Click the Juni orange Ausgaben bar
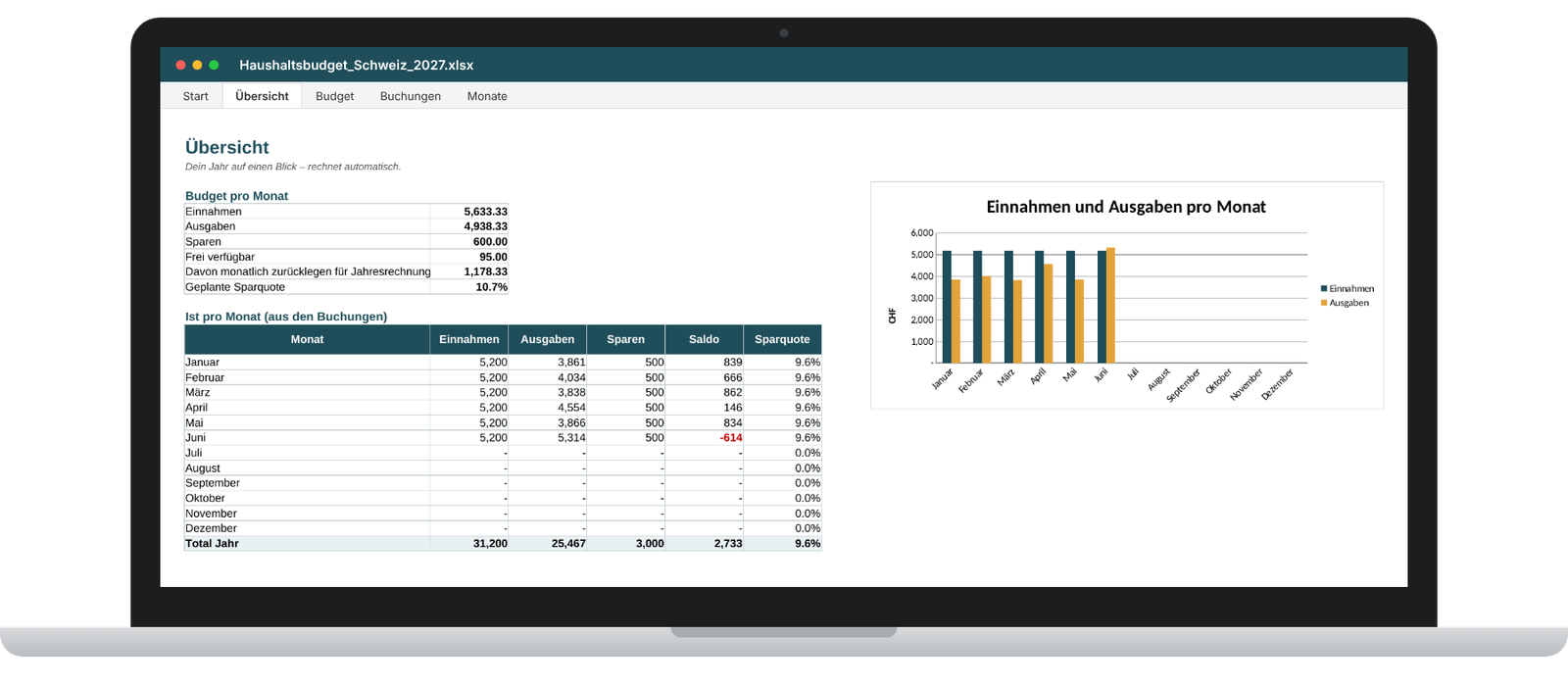The width and height of the screenshot is (1568, 688). tap(1110, 305)
